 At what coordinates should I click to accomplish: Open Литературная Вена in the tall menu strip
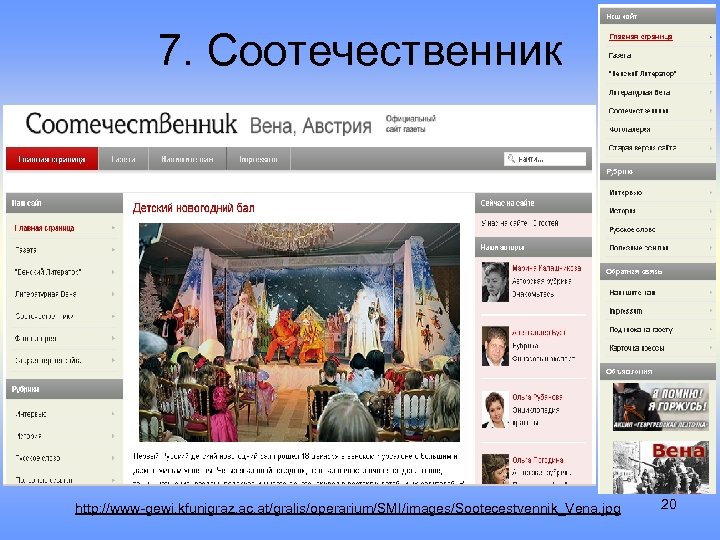pos(639,92)
